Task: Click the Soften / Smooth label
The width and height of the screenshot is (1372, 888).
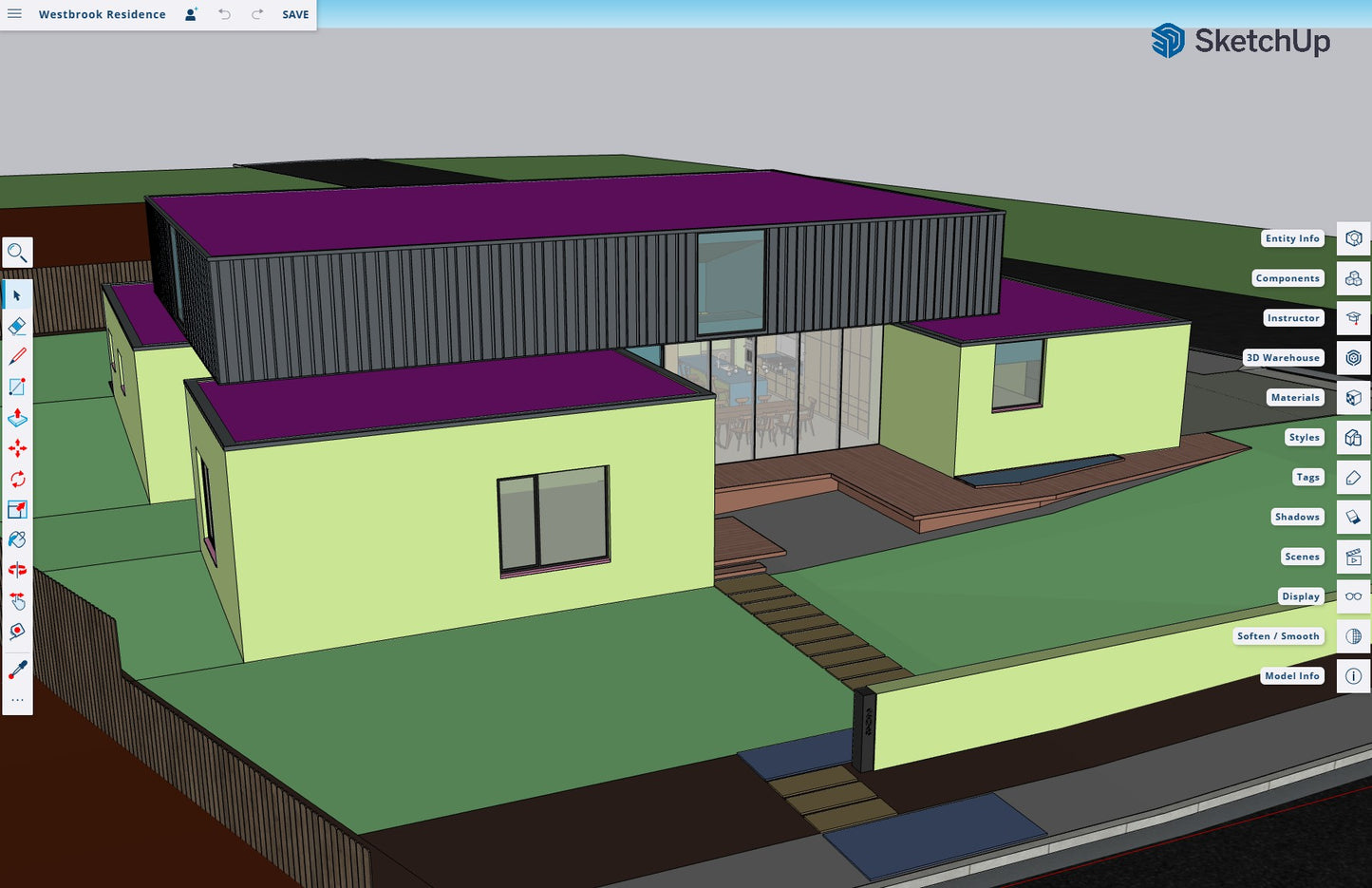Action: tap(1278, 636)
